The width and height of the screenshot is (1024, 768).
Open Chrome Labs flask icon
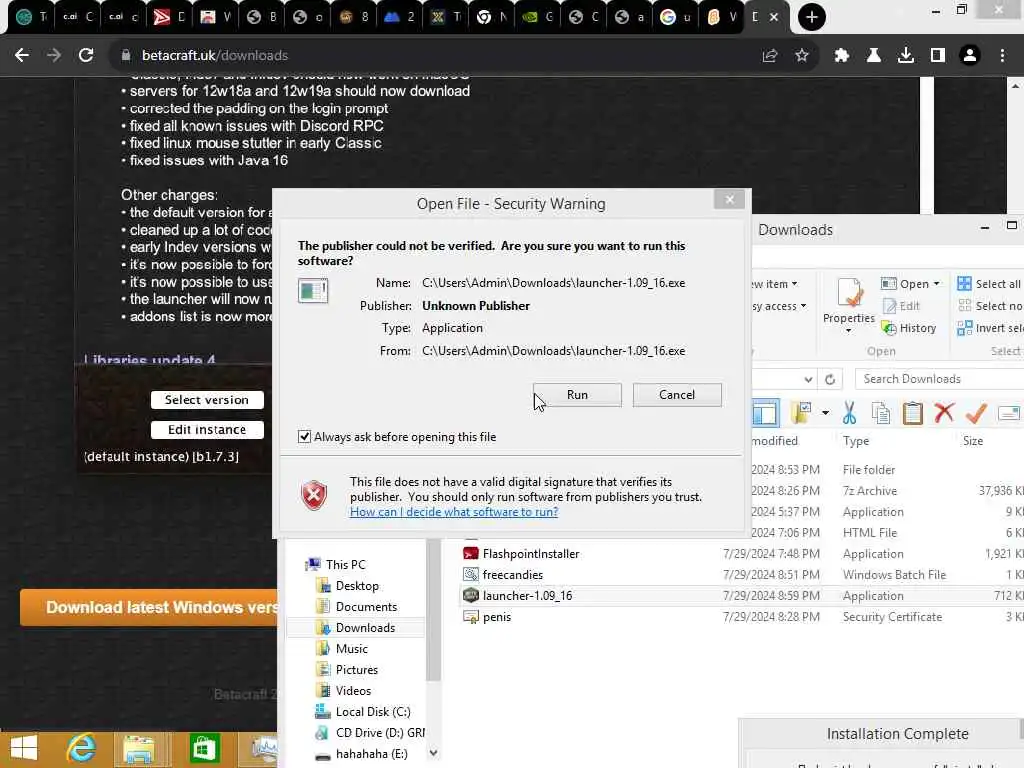(x=874, y=56)
